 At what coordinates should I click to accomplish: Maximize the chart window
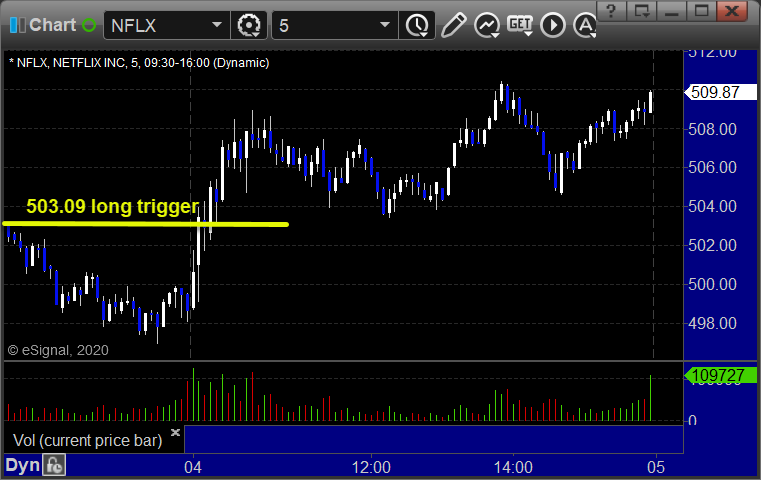coord(701,11)
